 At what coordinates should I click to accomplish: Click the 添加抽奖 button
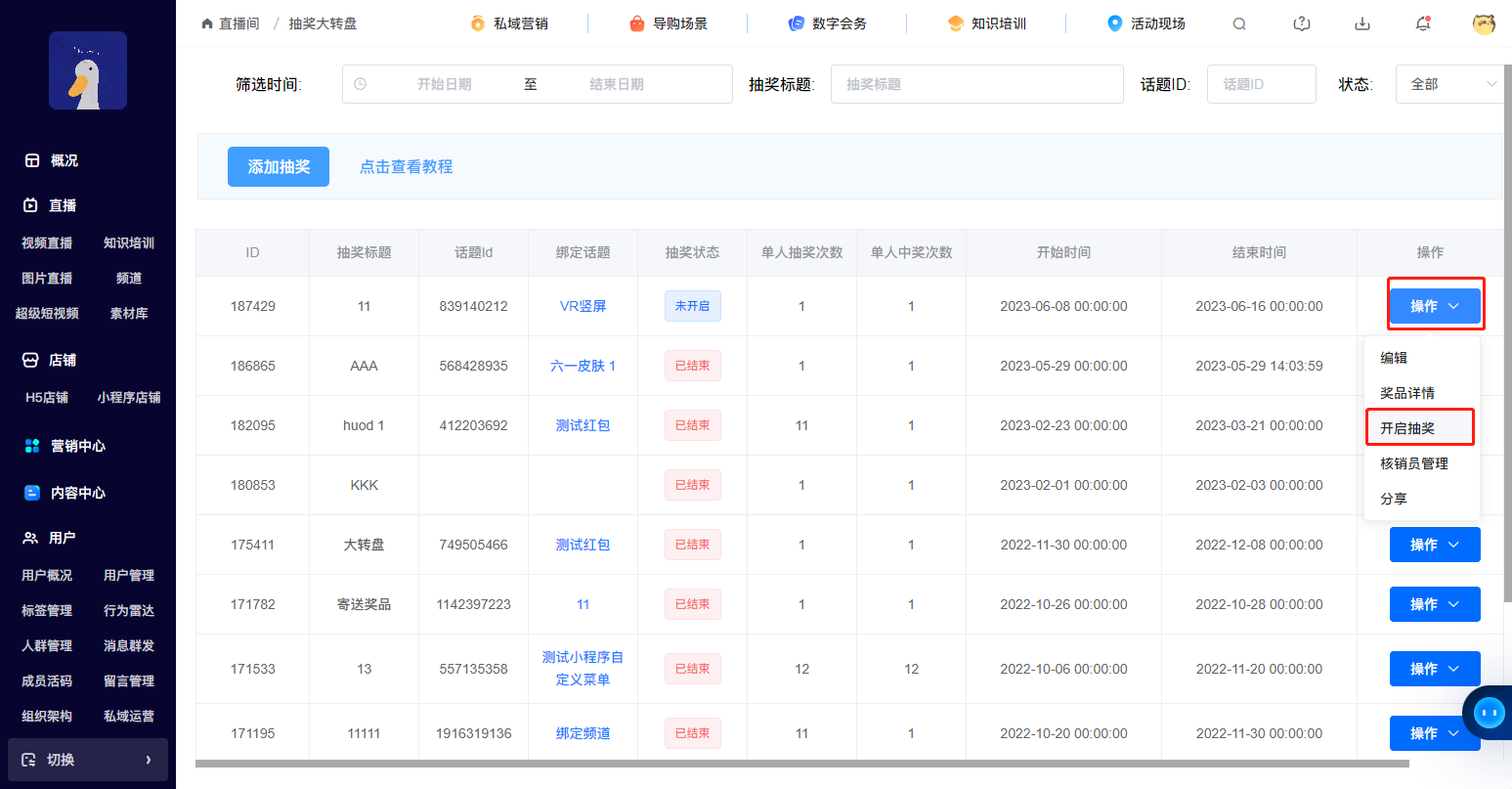tap(279, 167)
